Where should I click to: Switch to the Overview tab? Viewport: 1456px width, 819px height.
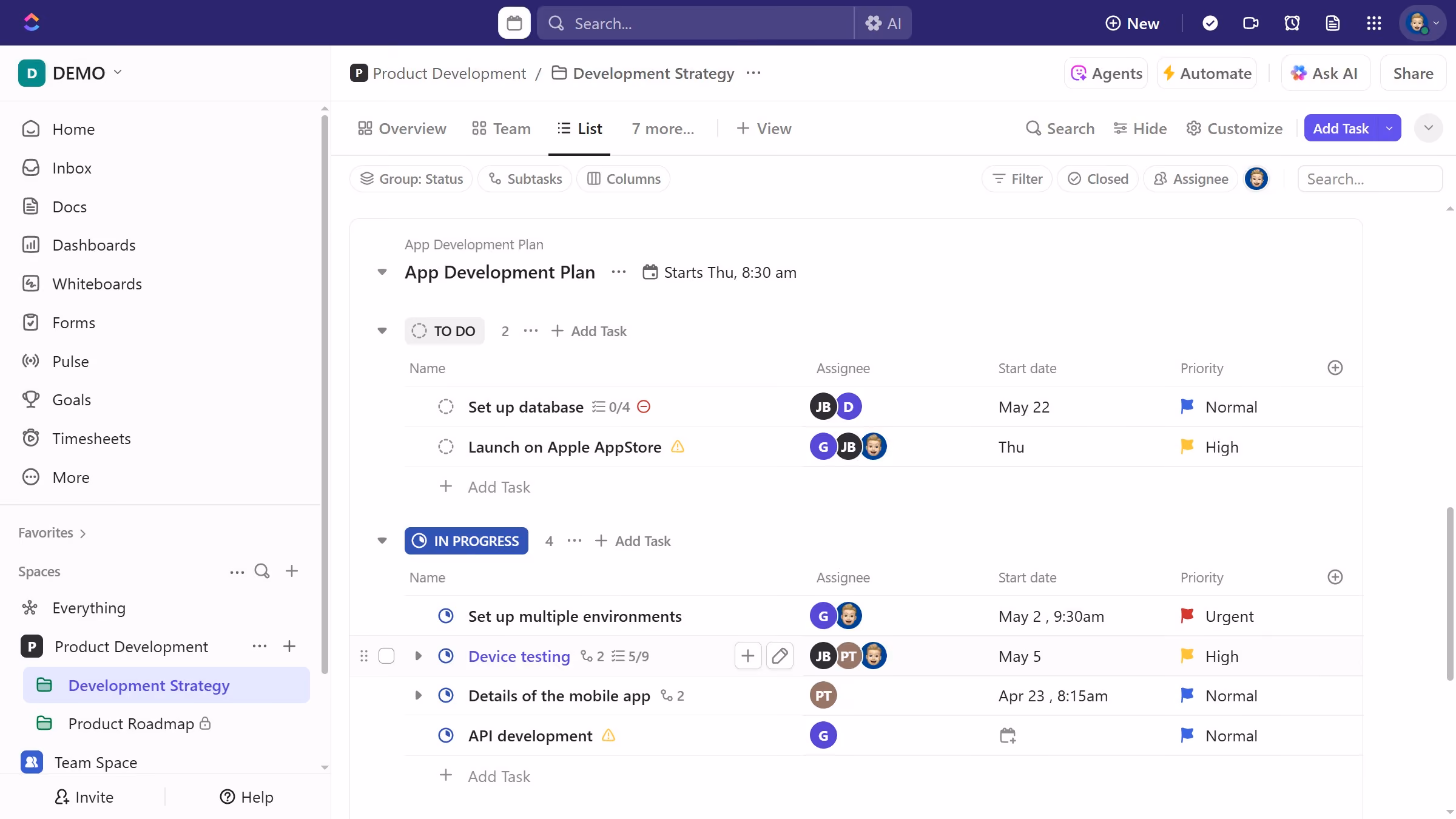(402, 129)
